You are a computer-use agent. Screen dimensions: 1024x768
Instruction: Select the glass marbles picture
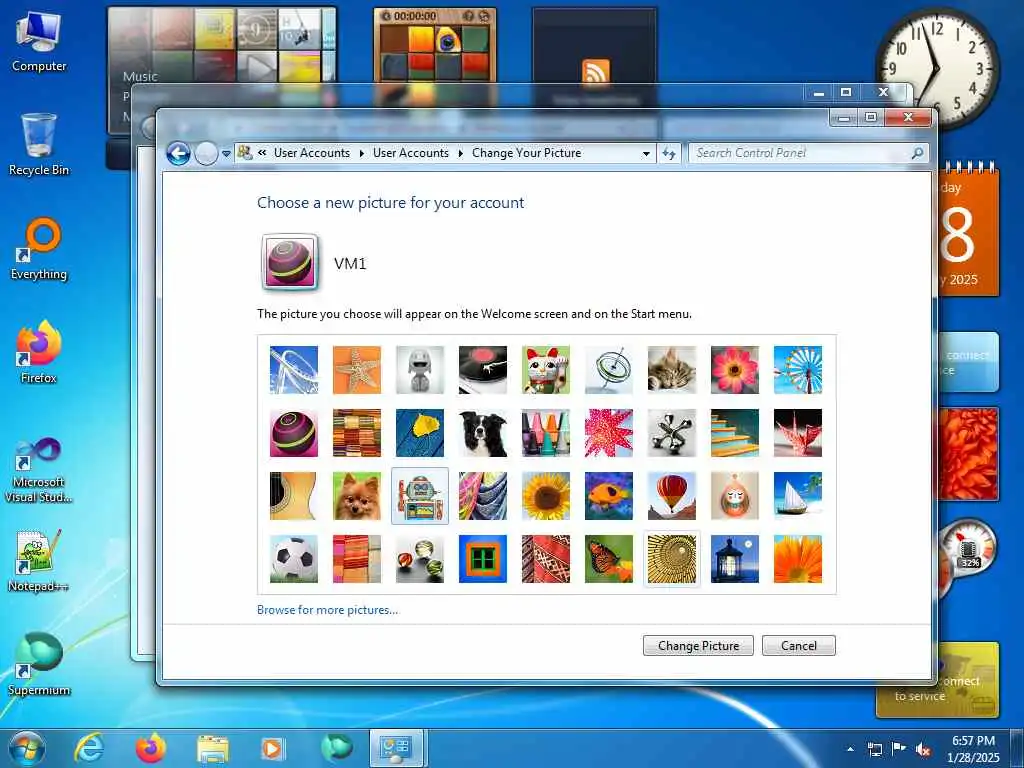420,559
